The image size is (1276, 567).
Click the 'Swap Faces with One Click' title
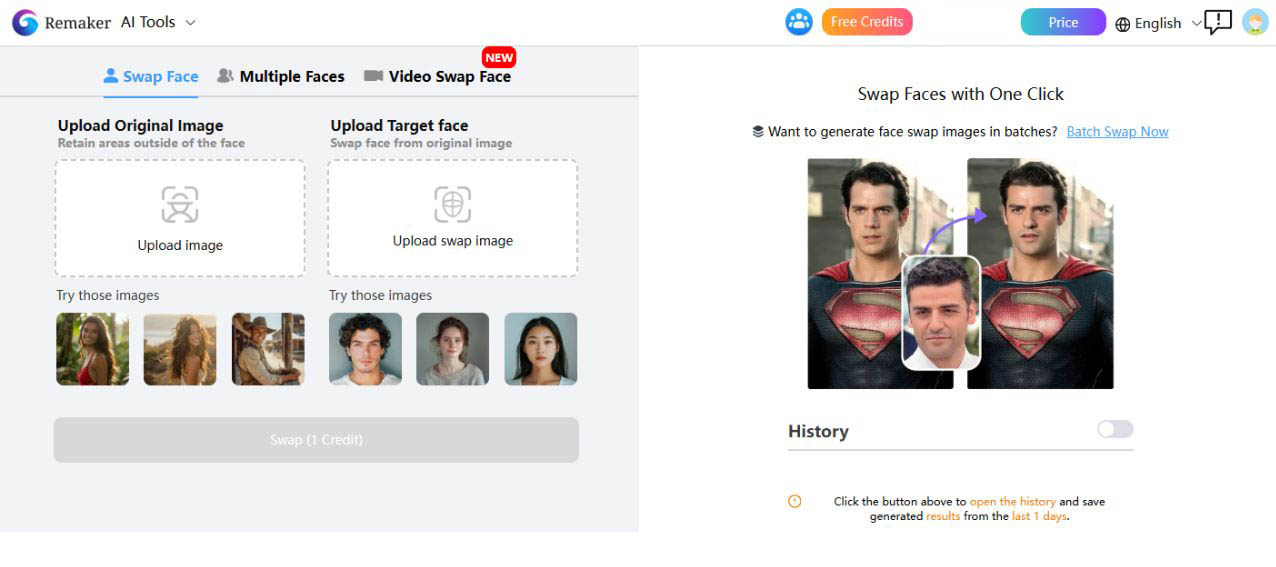pos(961,94)
